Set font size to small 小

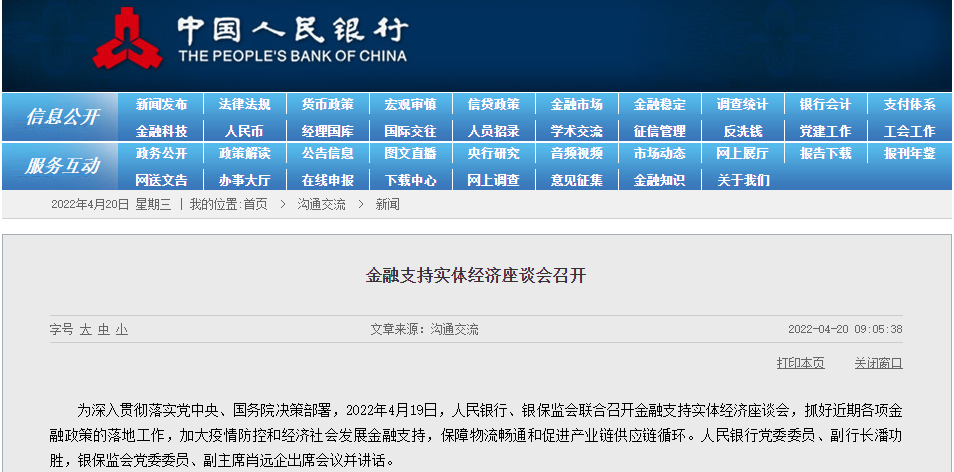(121, 329)
